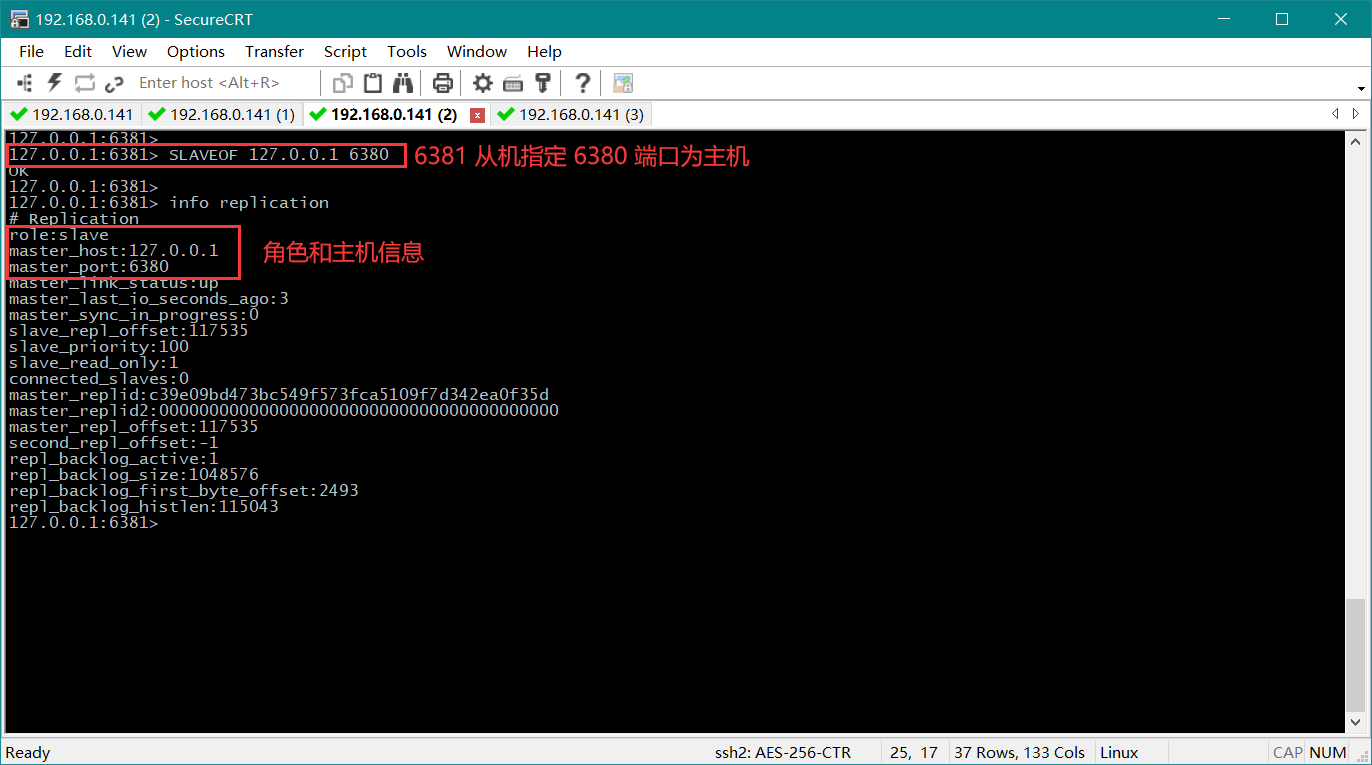Open Session Options gear icon

click(x=483, y=83)
